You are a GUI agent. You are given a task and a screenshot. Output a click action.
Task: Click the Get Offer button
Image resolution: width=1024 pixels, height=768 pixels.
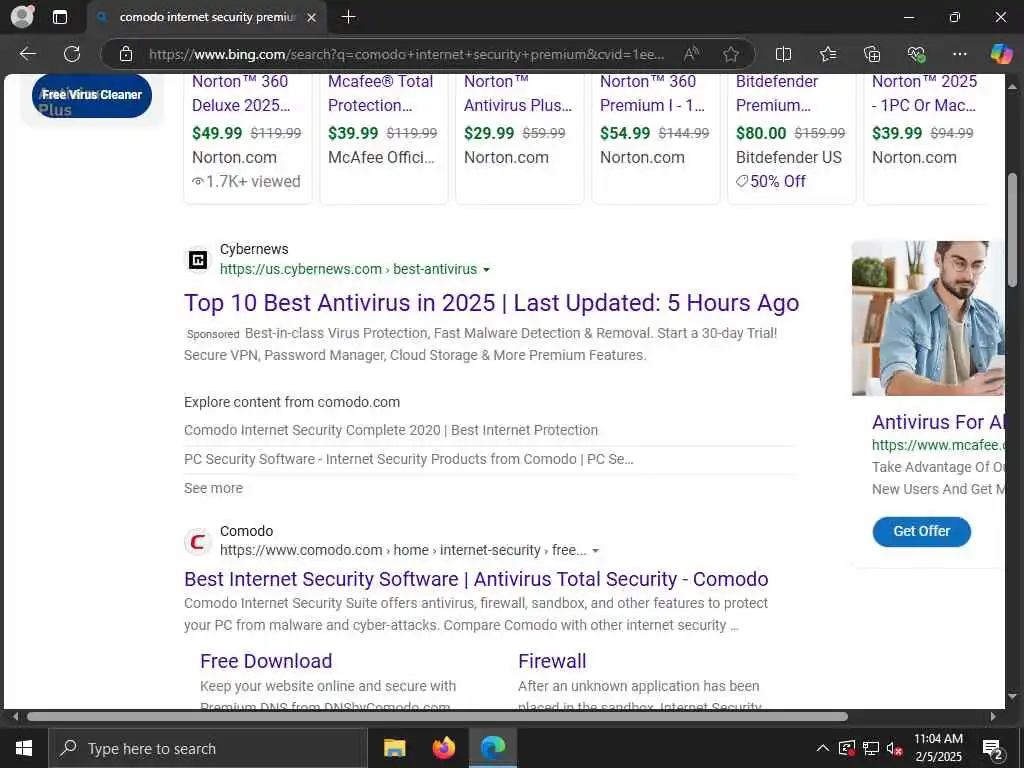point(921,532)
